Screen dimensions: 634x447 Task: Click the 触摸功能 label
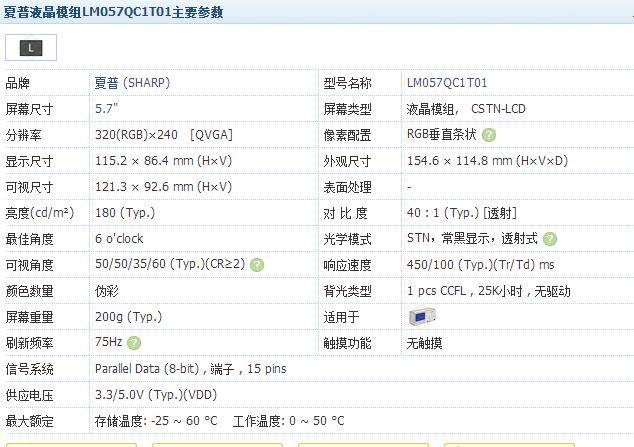click(x=347, y=343)
